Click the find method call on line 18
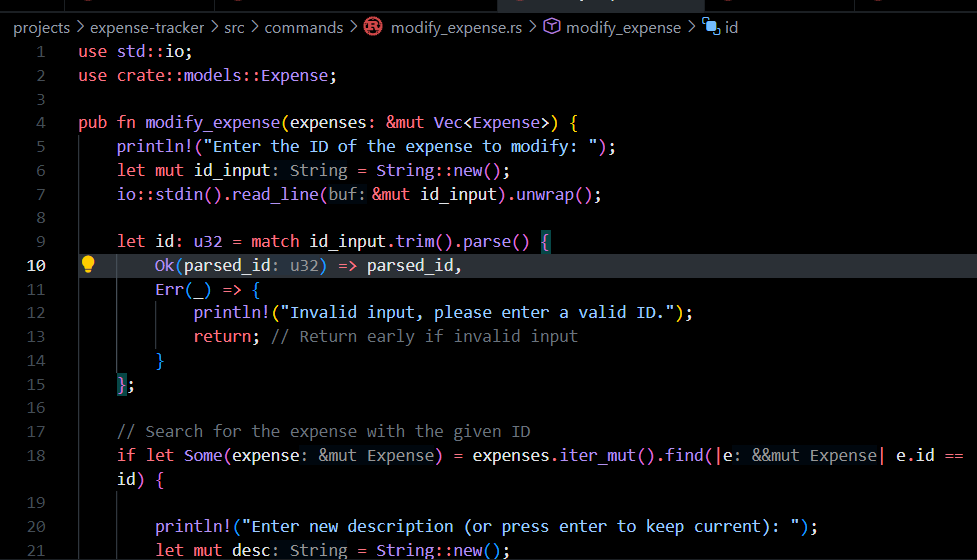Screen dimensions: 977x560 [x=684, y=456]
